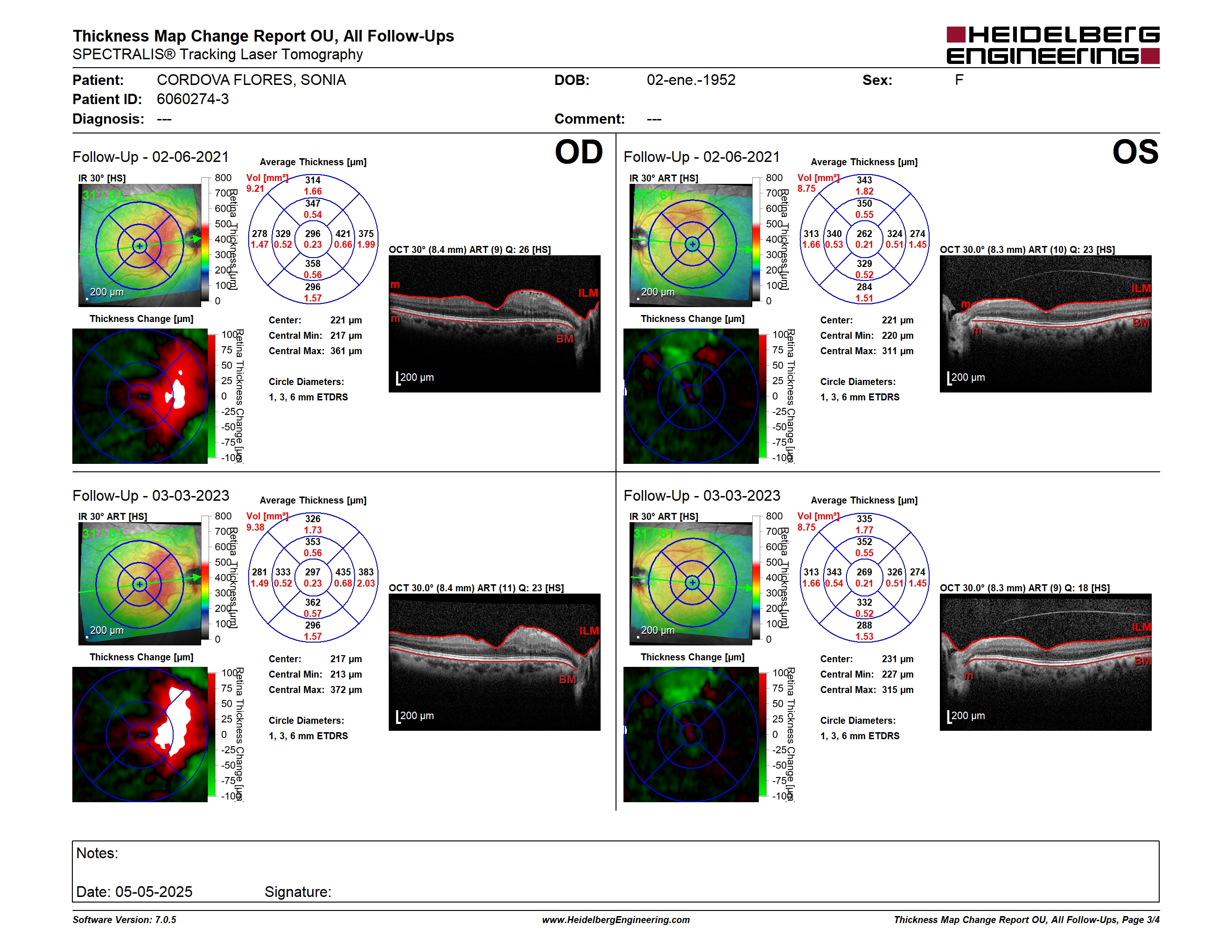Viewport: 1232px width, 952px height.
Task: Open the OD 02-06-2021 thickness change map
Action: 140,397
